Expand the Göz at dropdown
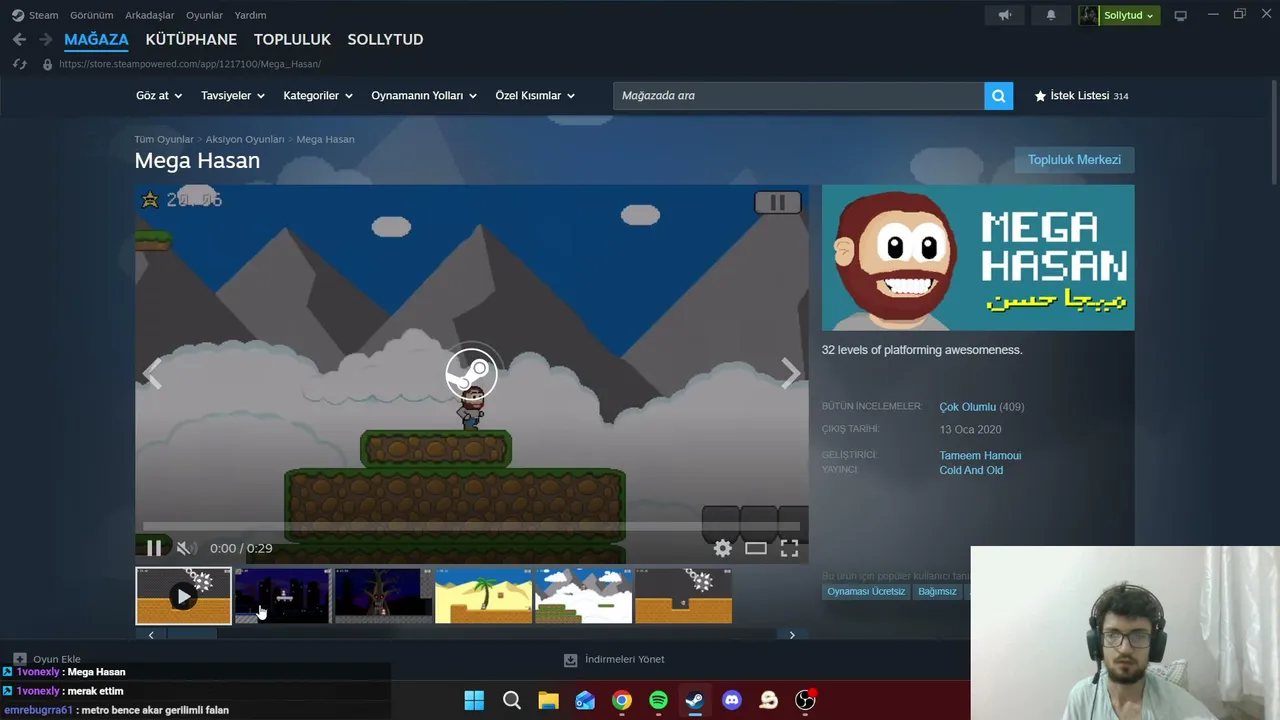The image size is (1280, 720). point(159,96)
